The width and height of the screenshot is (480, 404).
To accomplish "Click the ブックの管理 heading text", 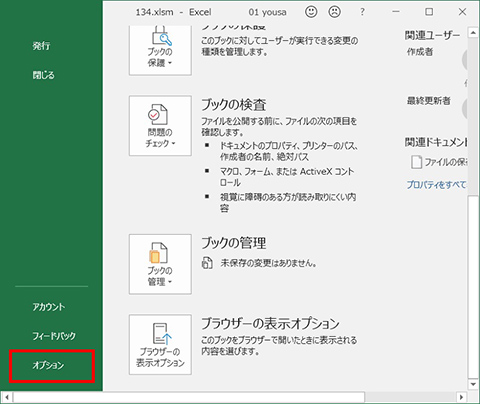I will 234,243.
